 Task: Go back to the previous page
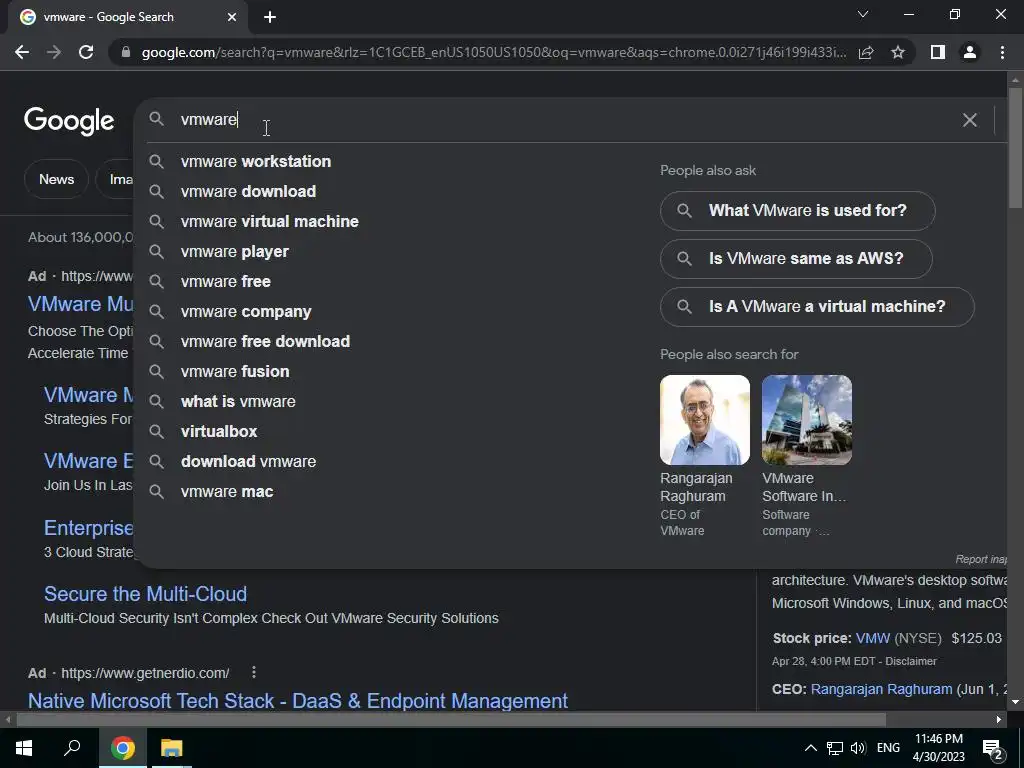(22, 52)
